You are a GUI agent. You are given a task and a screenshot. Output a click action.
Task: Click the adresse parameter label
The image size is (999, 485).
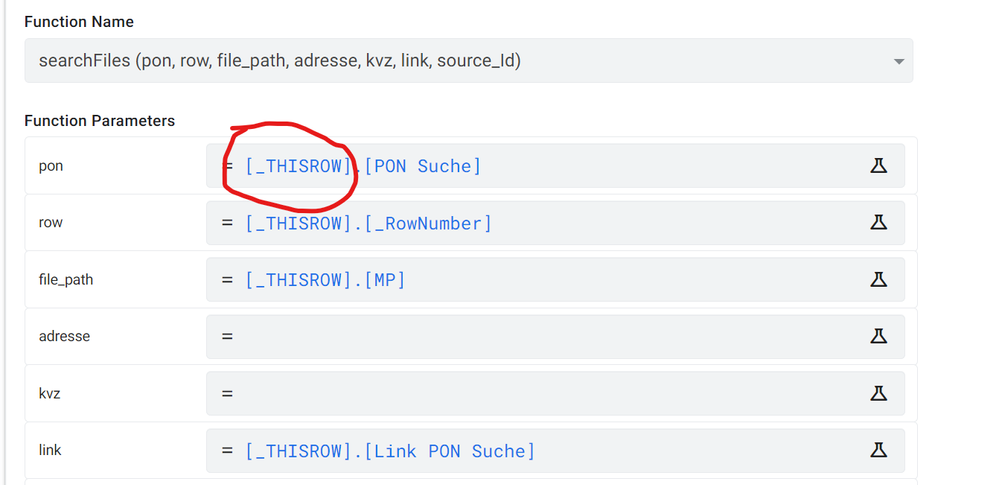click(64, 336)
